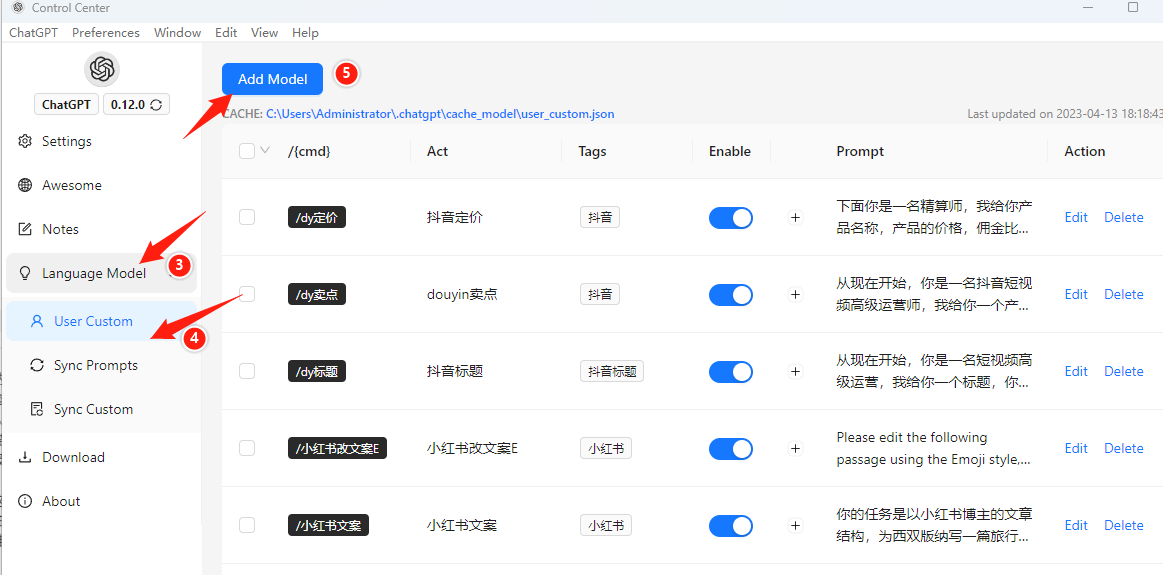Screen dimensions: 1163x575
Task: Disable the douyin卖点 enable switch
Action: 731,295
